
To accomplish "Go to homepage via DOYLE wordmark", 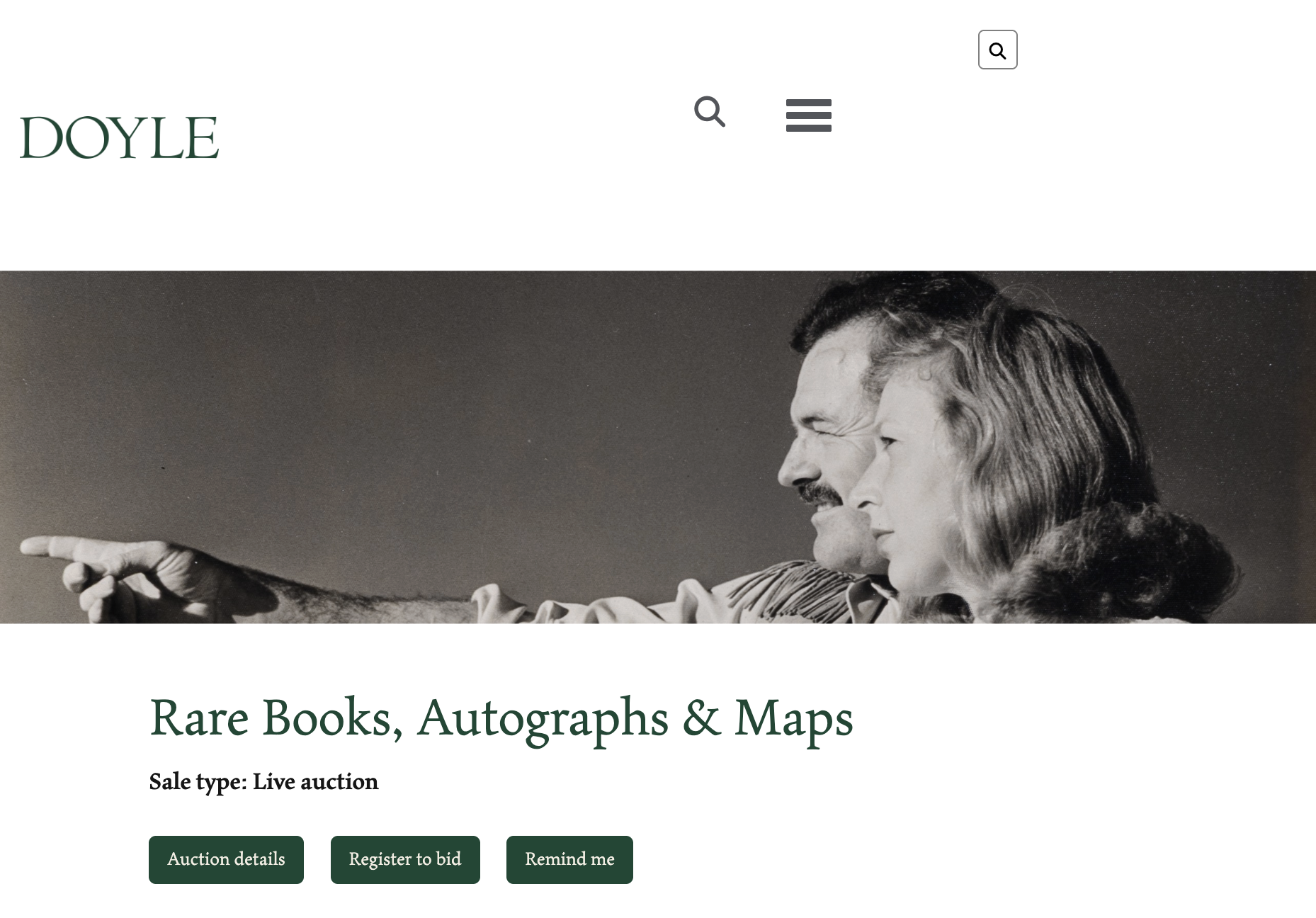I will [x=119, y=137].
